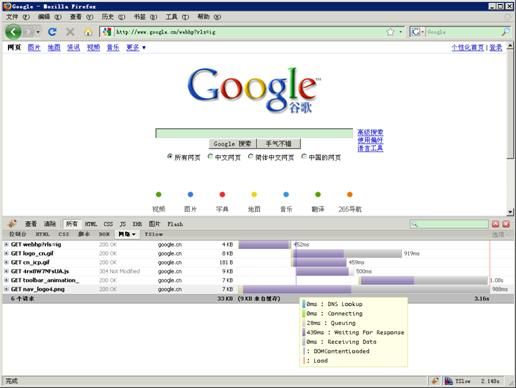The width and height of the screenshot is (516, 388).
Task: Select the 中国的网页 radio button
Action: pos(304,156)
